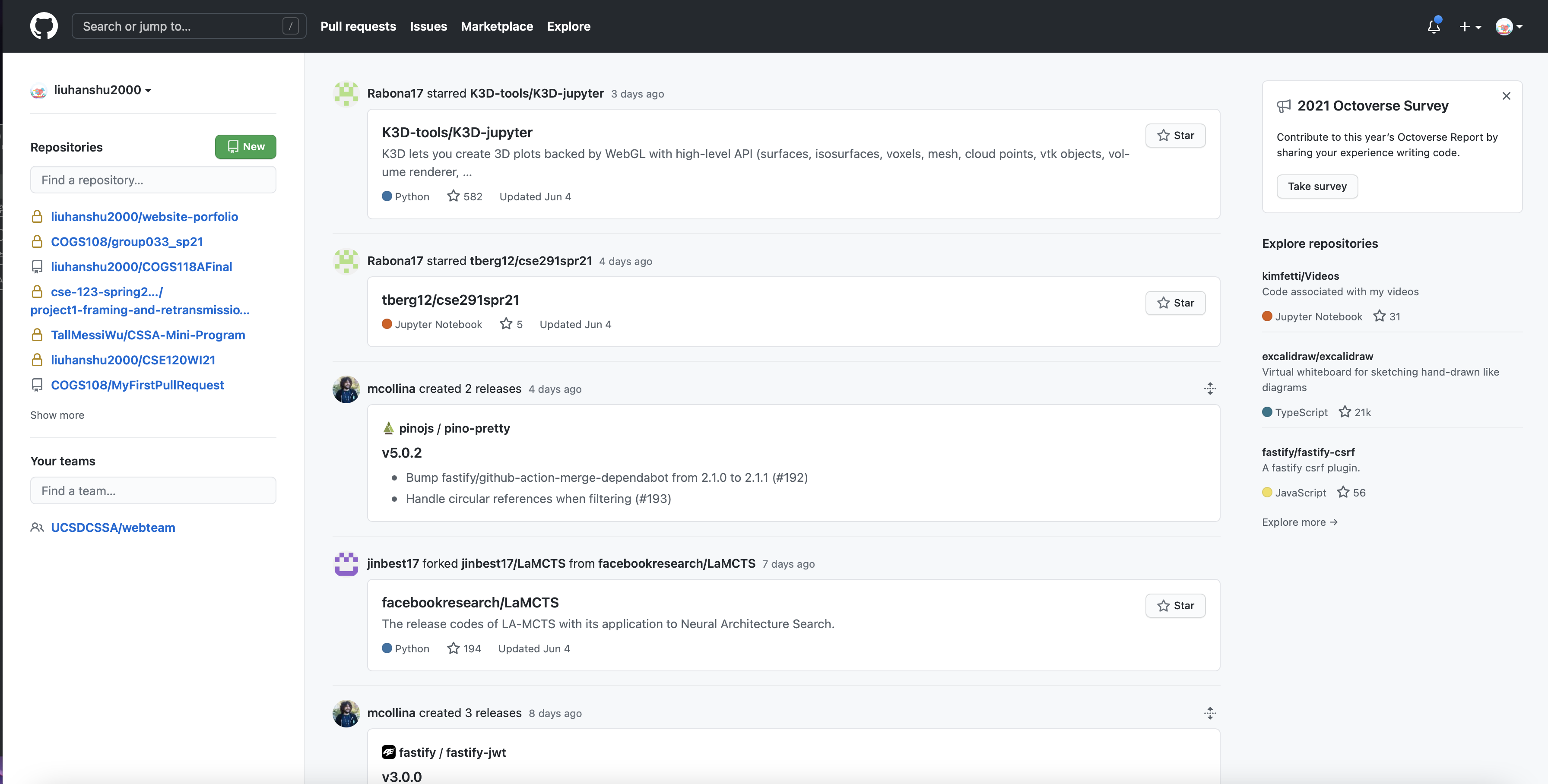Open the K3D-tools/K3D-jupyter card title
This screenshot has height=784, width=1548.
coord(457,132)
